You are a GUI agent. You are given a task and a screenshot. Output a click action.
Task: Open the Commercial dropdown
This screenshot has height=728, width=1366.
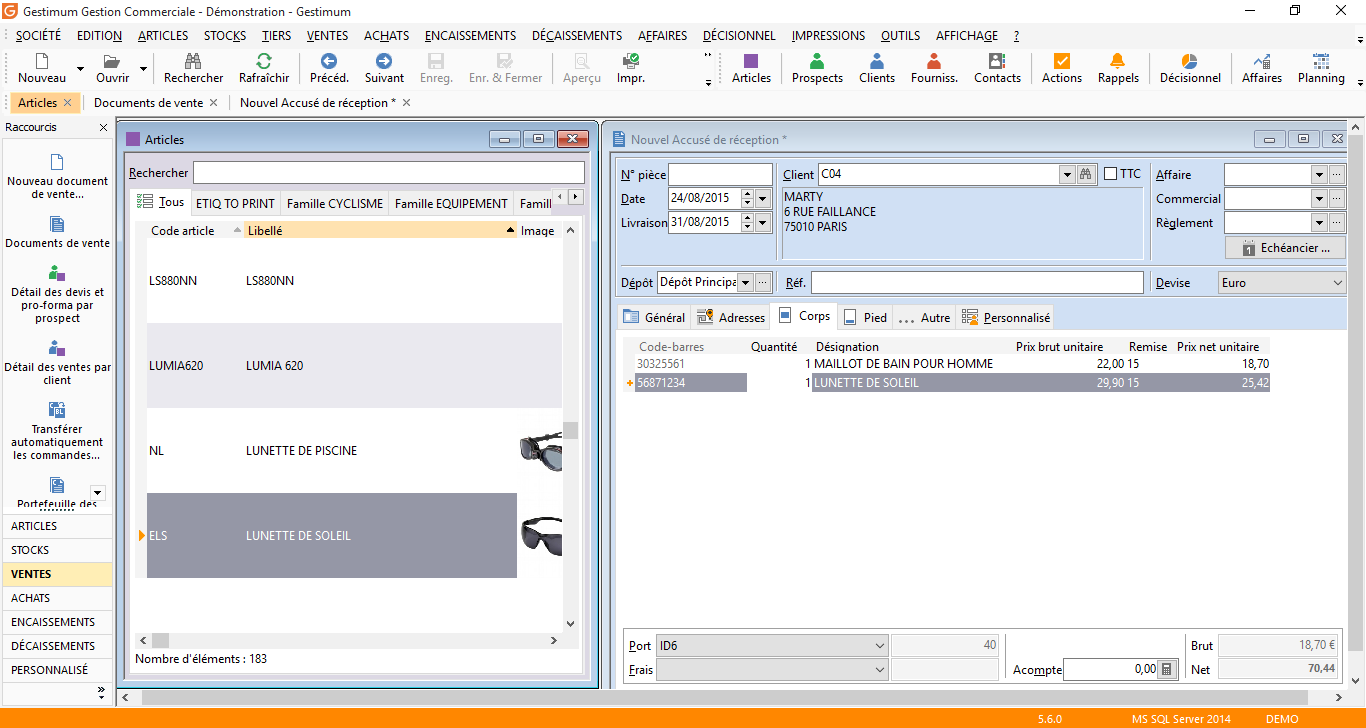tap(1318, 199)
